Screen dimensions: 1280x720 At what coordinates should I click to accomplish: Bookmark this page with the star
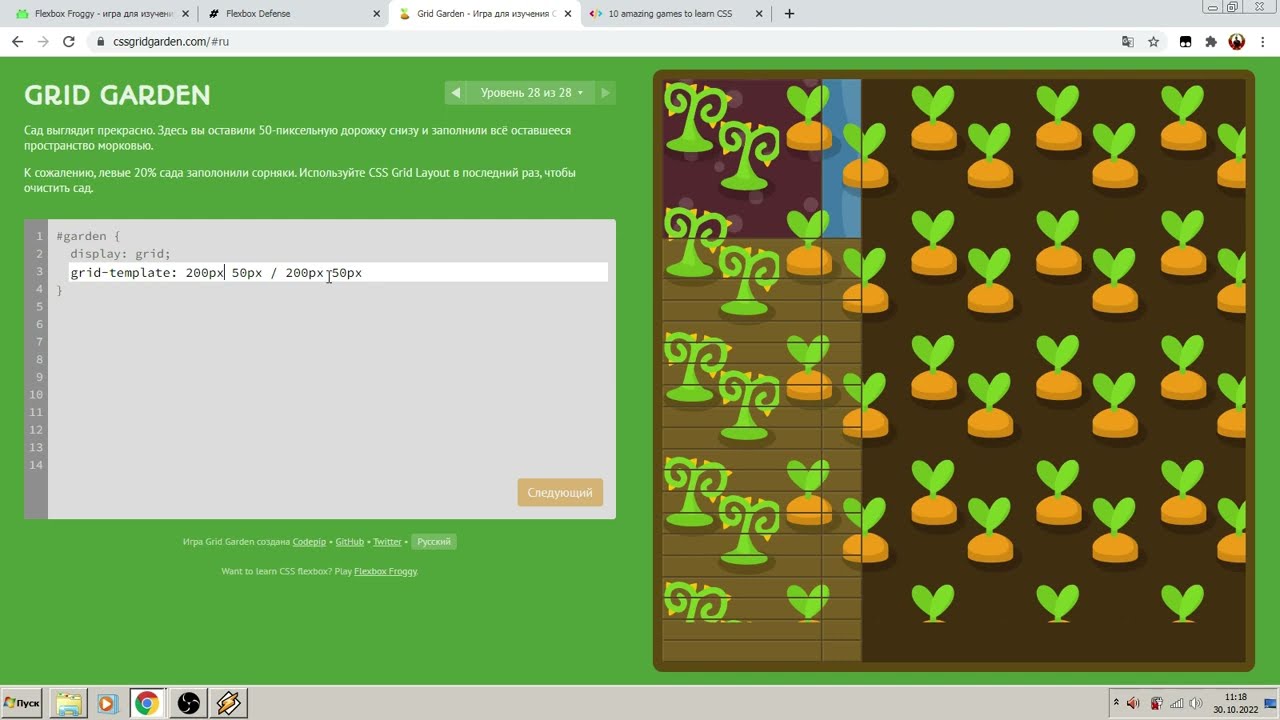(1154, 42)
